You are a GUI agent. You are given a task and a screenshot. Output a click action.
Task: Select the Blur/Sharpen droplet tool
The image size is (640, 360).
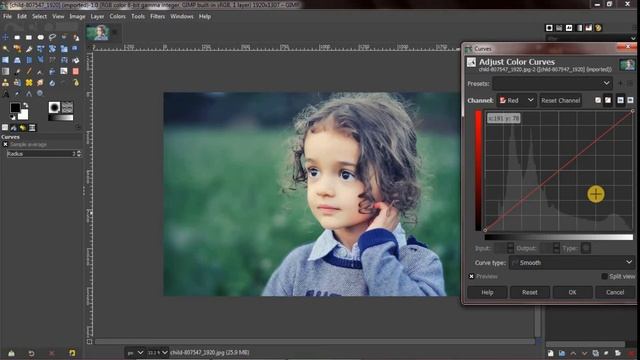(52, 83)
